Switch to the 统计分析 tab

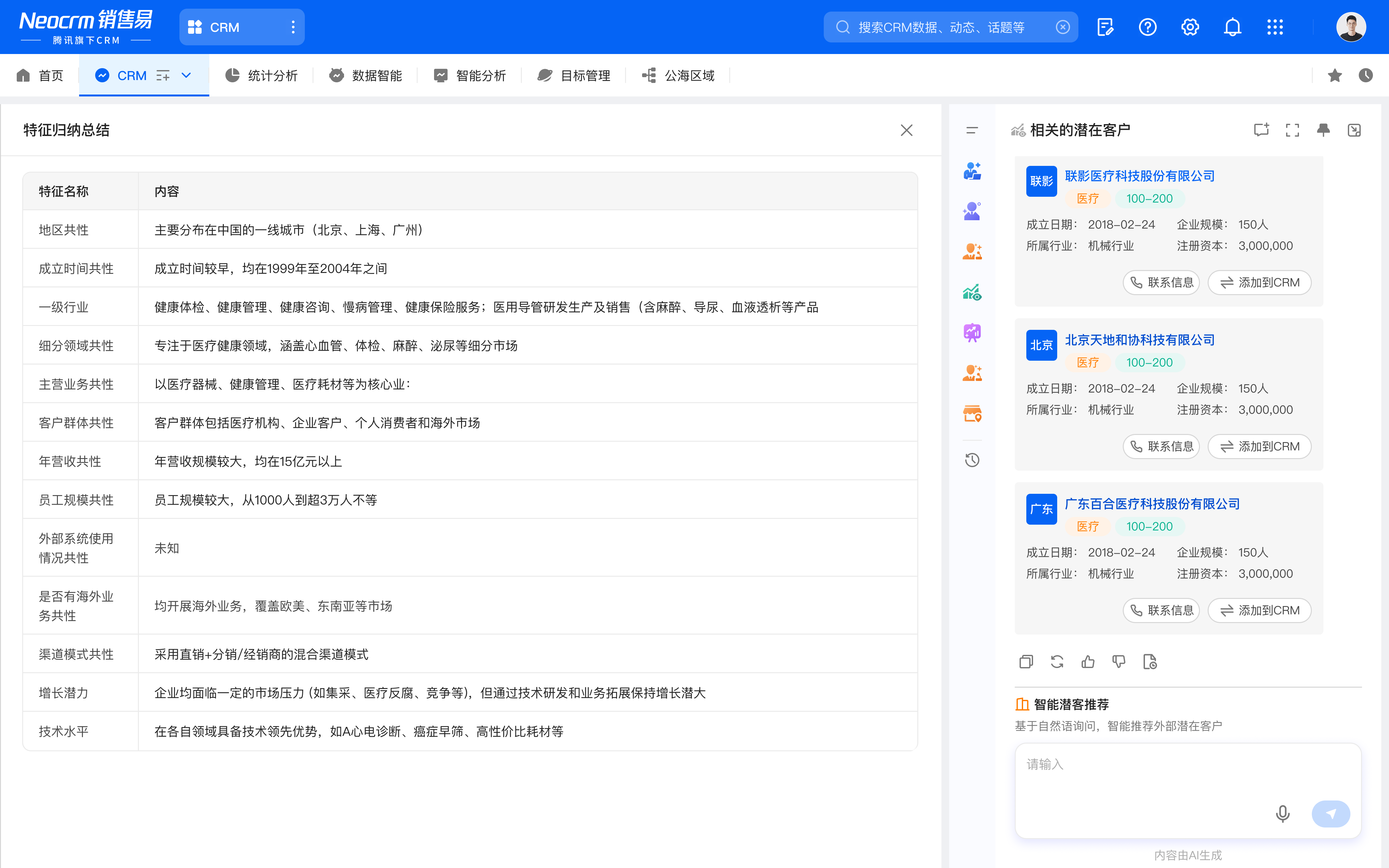262,75
